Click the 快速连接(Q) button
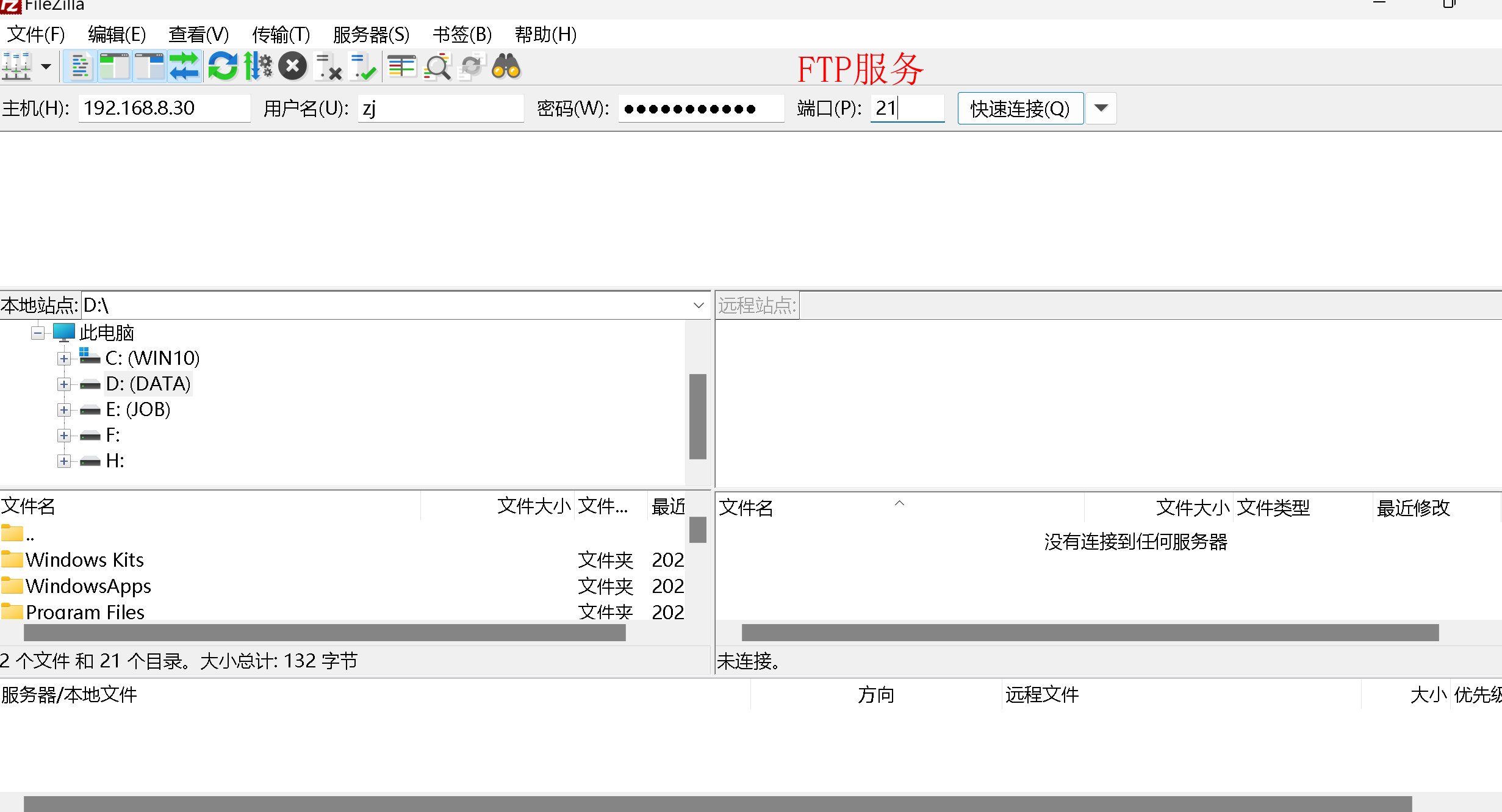This screenshot has width=1502, height=812. (1020, 108)
